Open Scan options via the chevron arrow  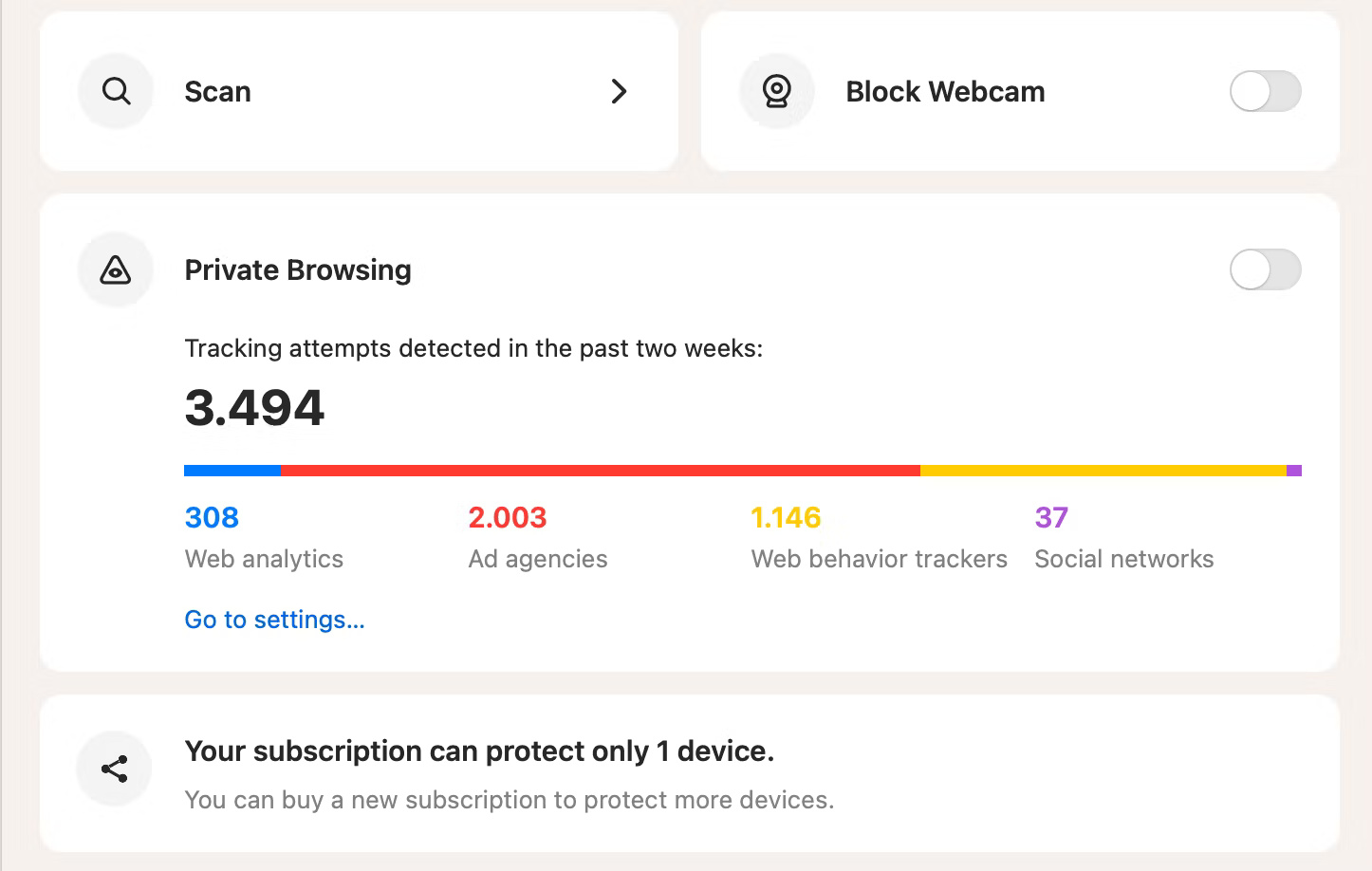[x=620, y=92]
